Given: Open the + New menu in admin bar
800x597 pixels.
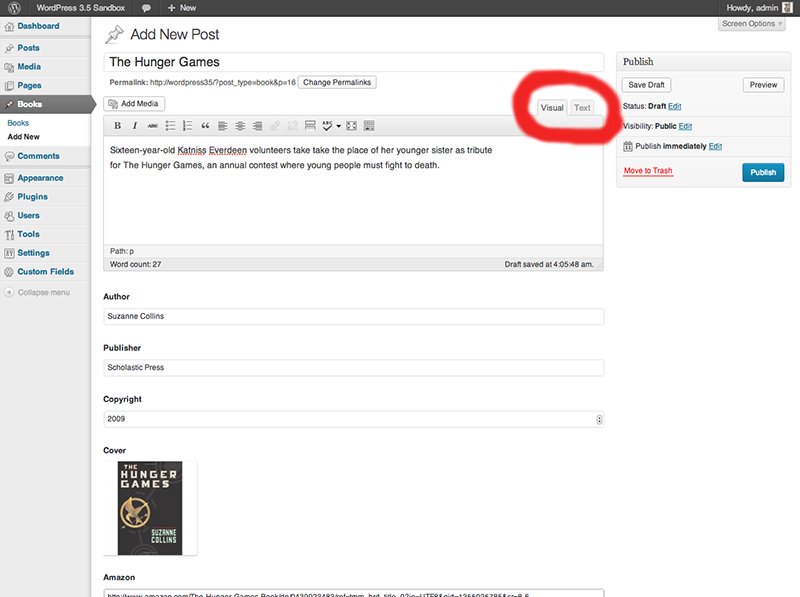Looking at the screenshot, I should point(182,8).
